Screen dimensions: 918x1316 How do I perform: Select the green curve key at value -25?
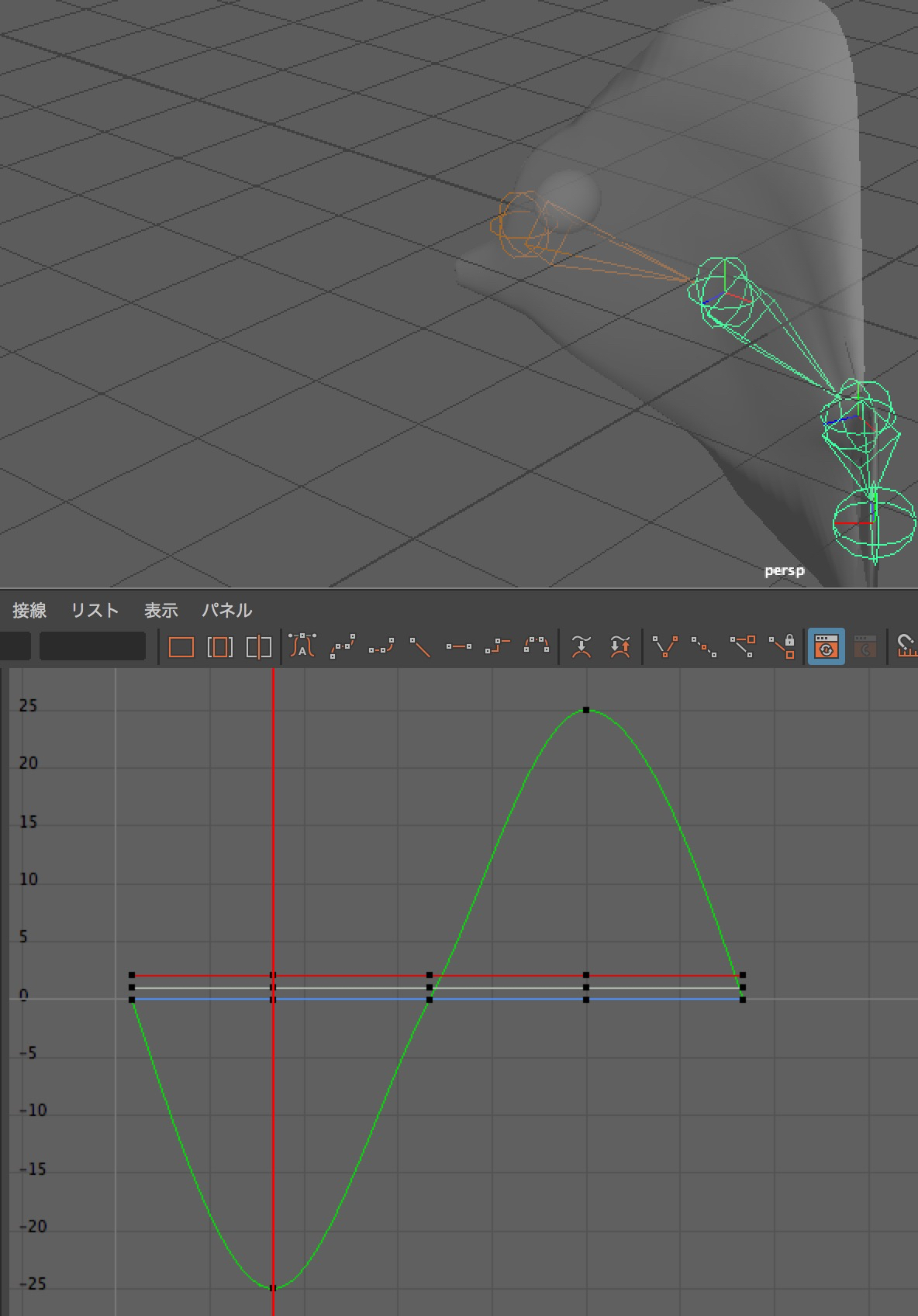(273, 1288)
